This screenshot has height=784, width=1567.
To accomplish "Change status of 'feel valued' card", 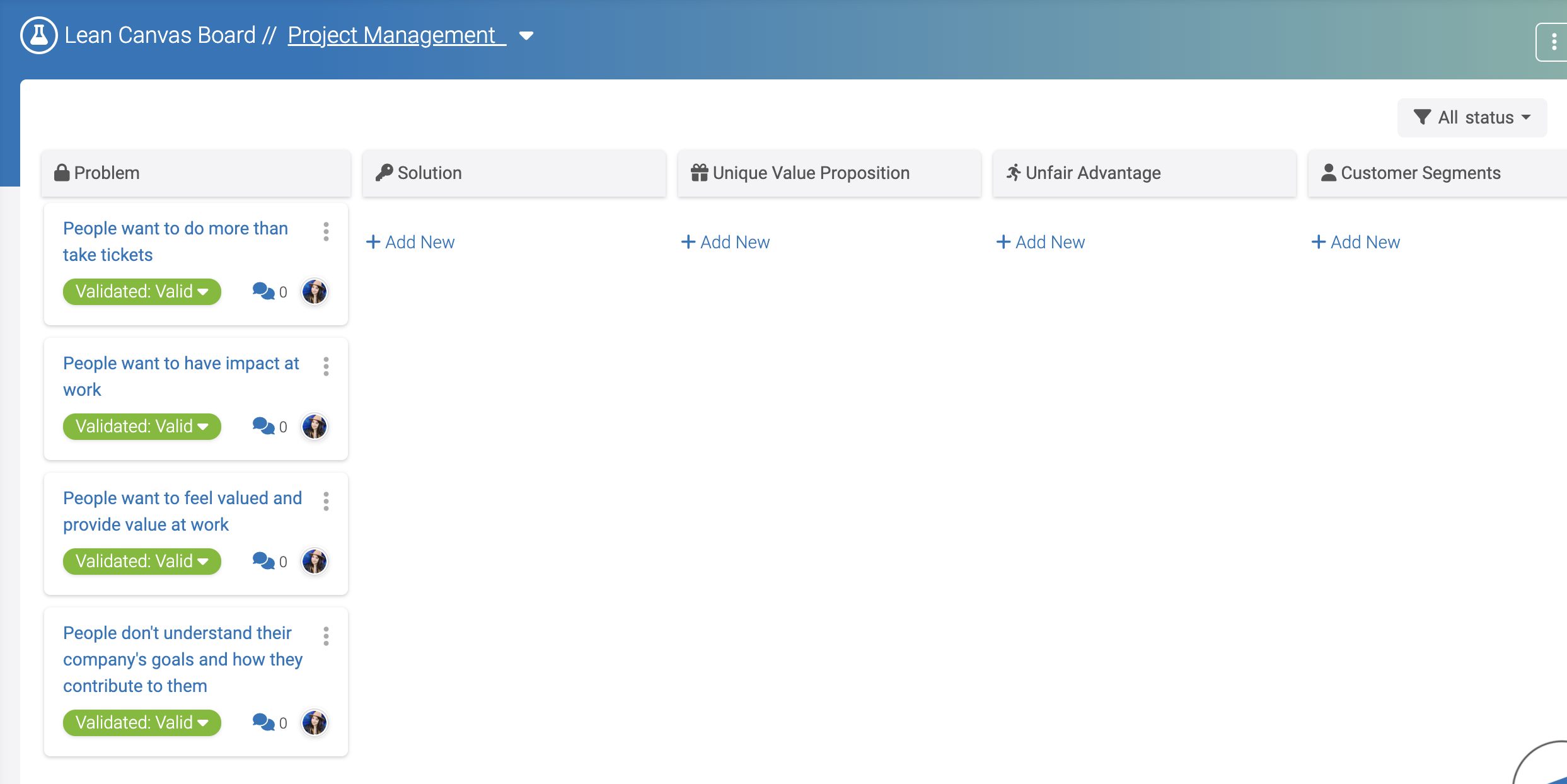I will 142,562.
